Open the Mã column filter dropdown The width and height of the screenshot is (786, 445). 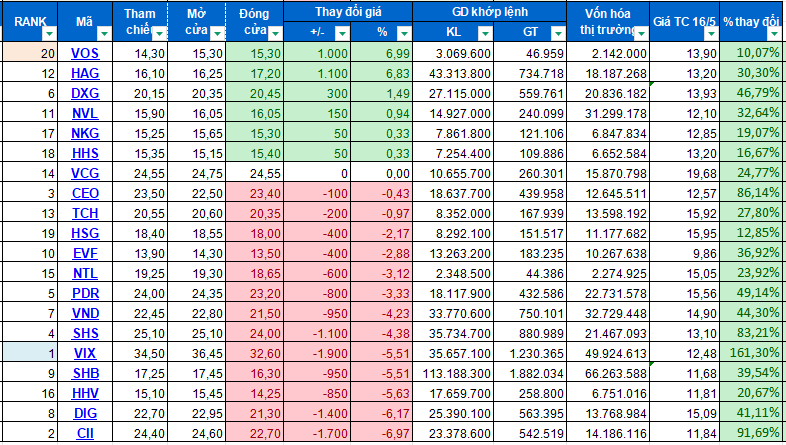click(104, 34)
